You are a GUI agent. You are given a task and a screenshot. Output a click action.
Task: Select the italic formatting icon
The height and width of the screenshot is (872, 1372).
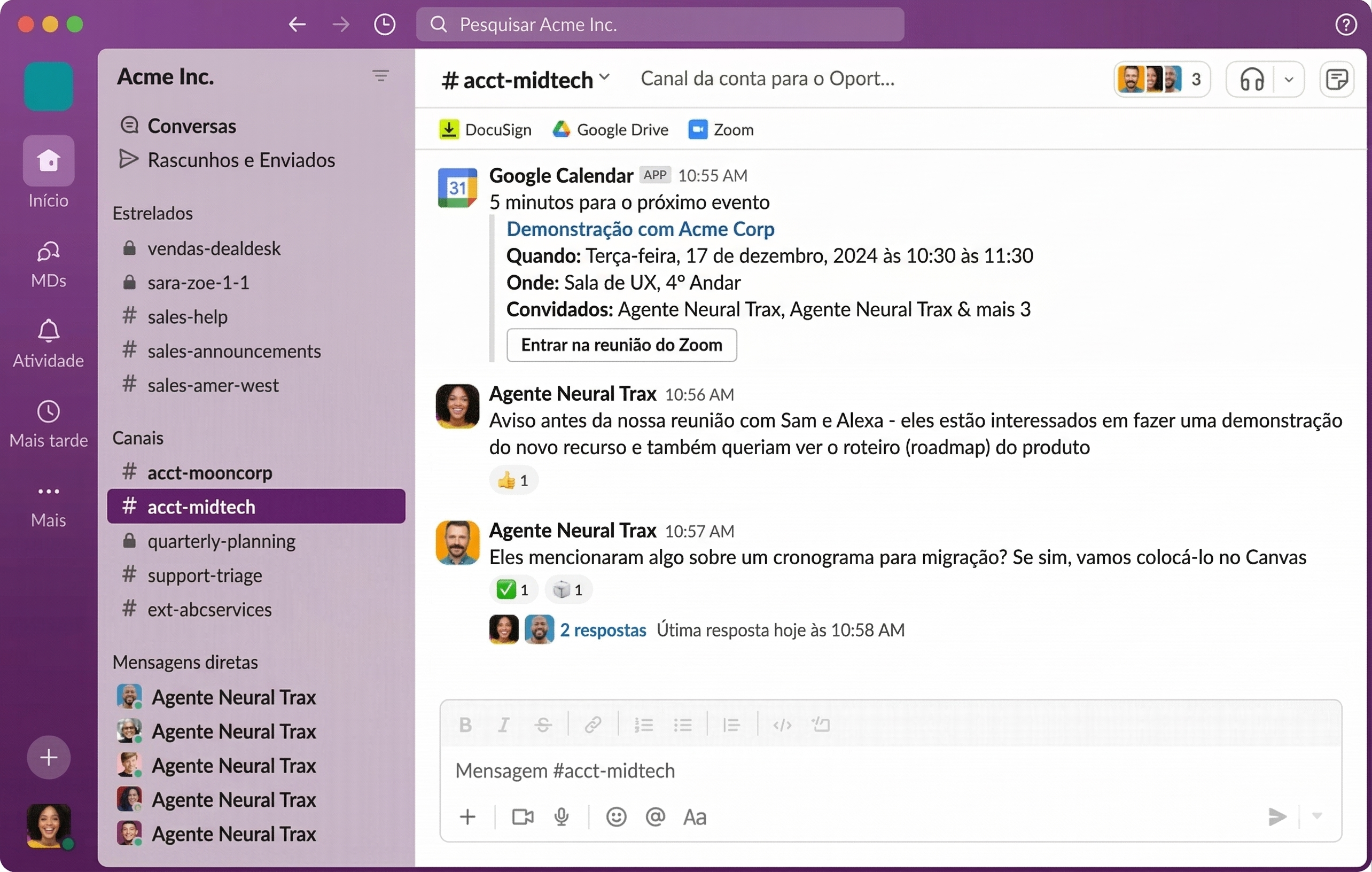click(504, 725)
